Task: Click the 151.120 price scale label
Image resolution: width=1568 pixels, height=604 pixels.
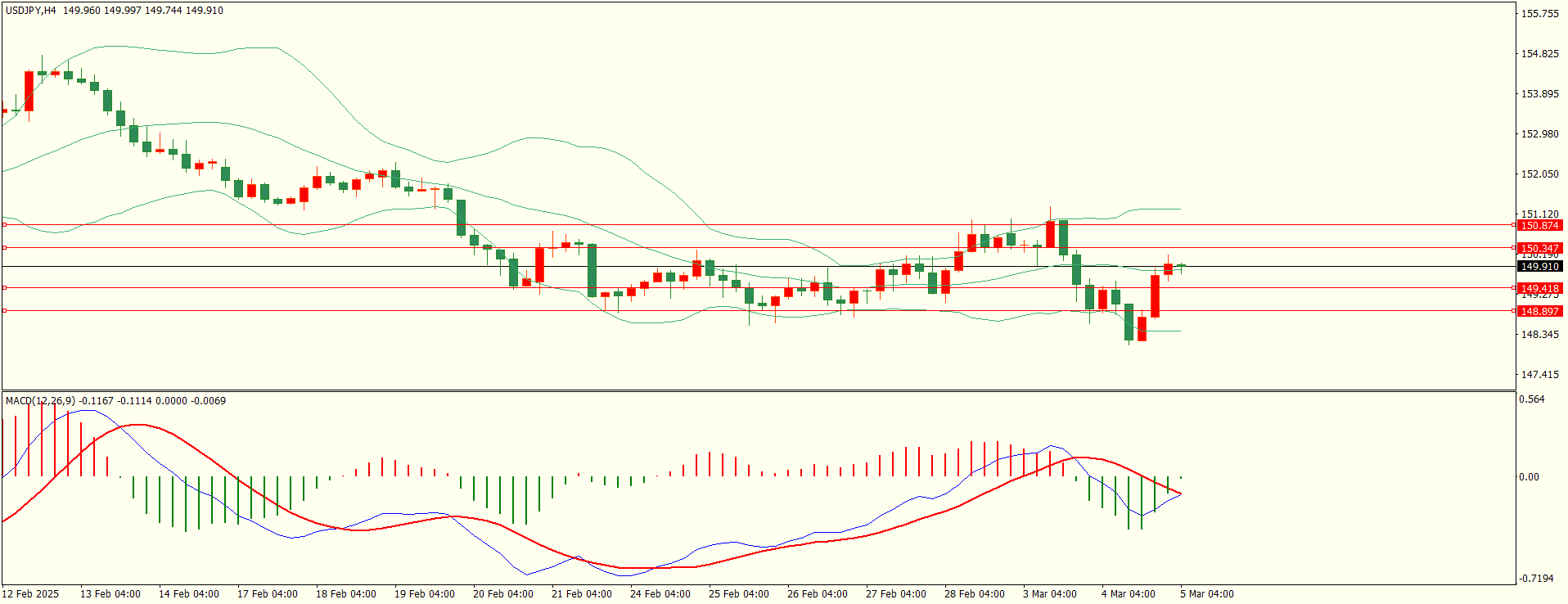Action: click(1539, 214)
